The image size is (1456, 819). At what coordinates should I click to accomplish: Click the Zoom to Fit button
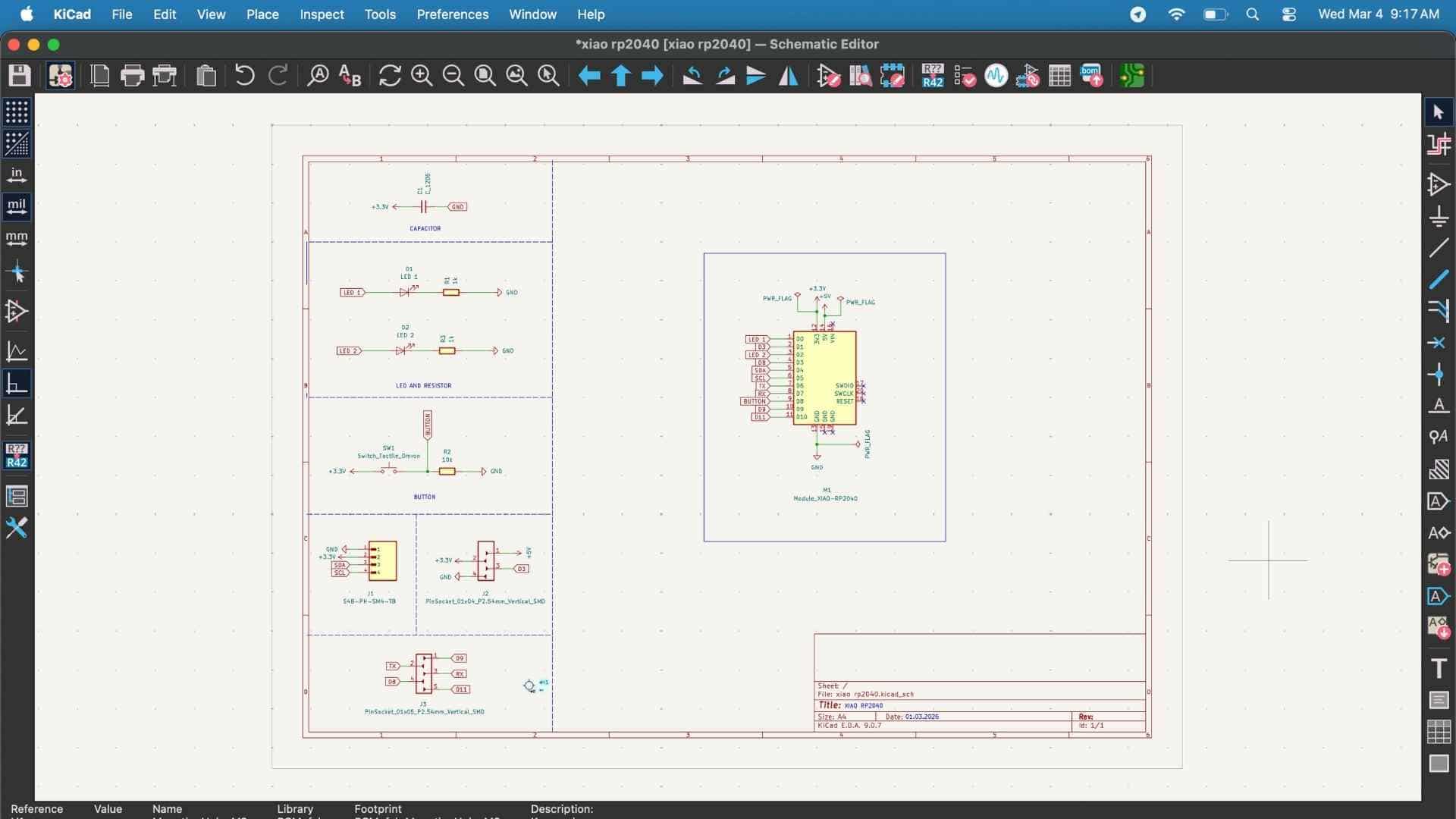click(485, 76)
